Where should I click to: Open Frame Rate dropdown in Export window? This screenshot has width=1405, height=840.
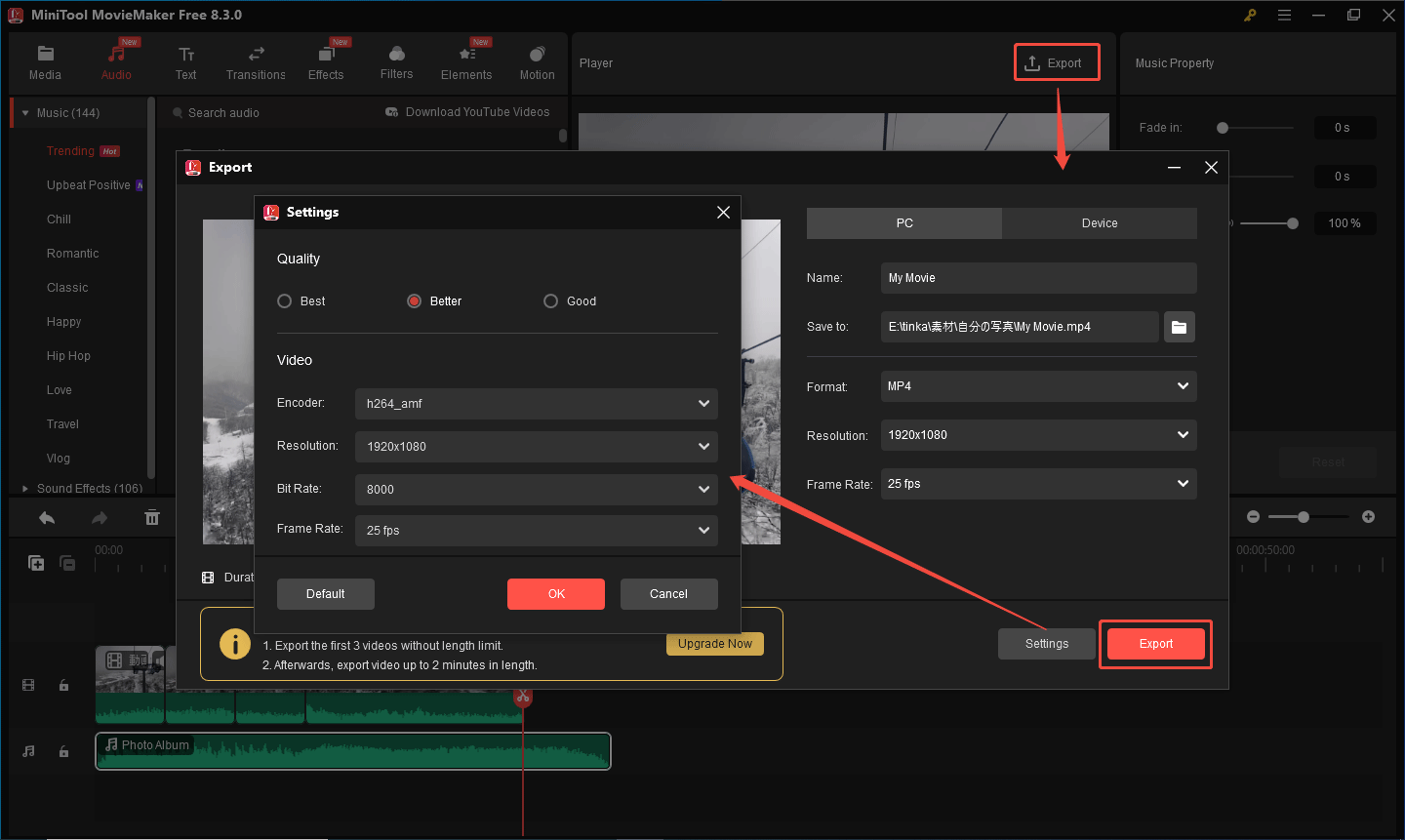[x=1039, y=484]
